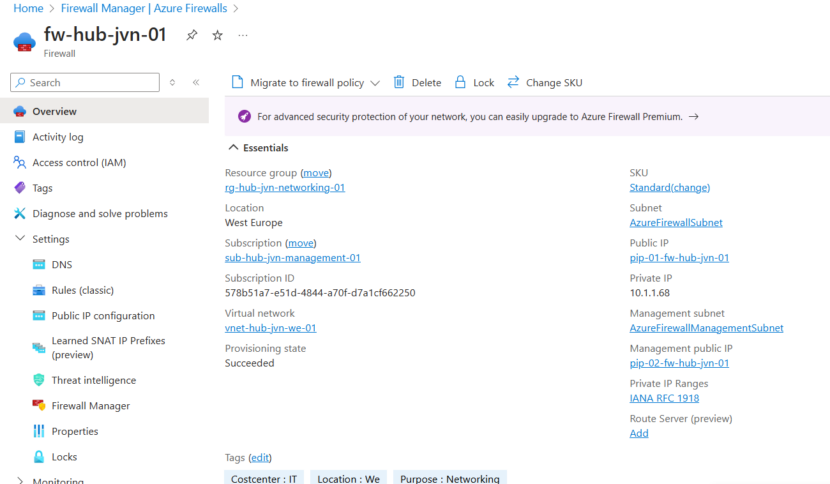This screenshot has height=484, width=830.
Task: Click the Locks padlock icon in sidebar
Action: (39, 456)
